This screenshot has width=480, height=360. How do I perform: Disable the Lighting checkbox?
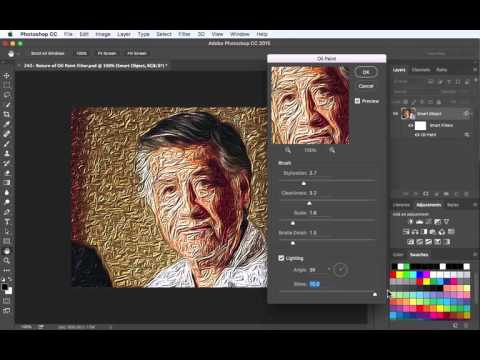(281, 258)
